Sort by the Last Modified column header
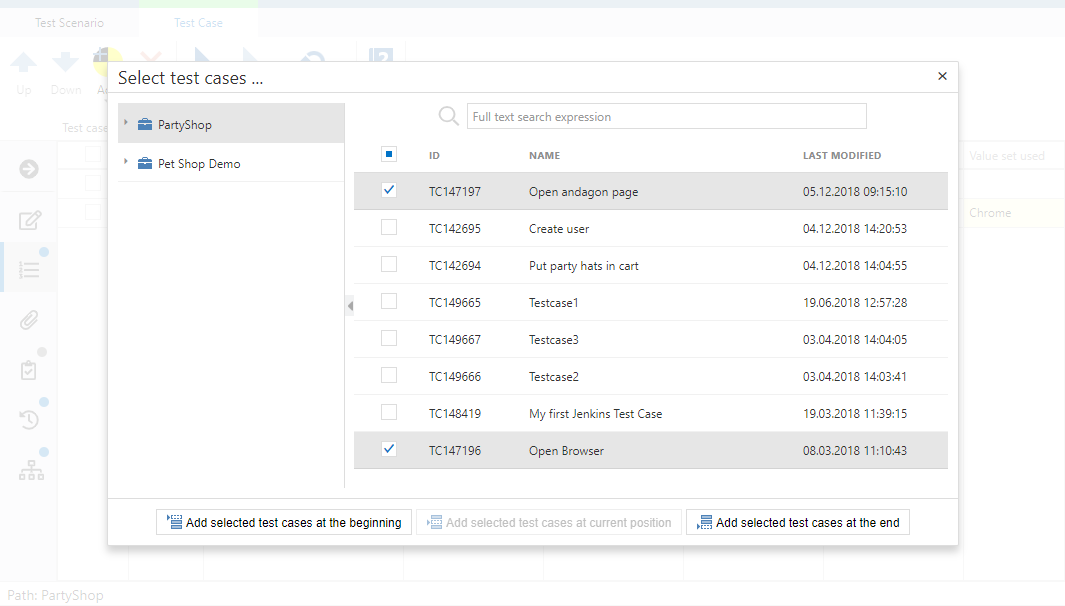The height and width of the screenshot is (606, 1065). pos(841,156)
